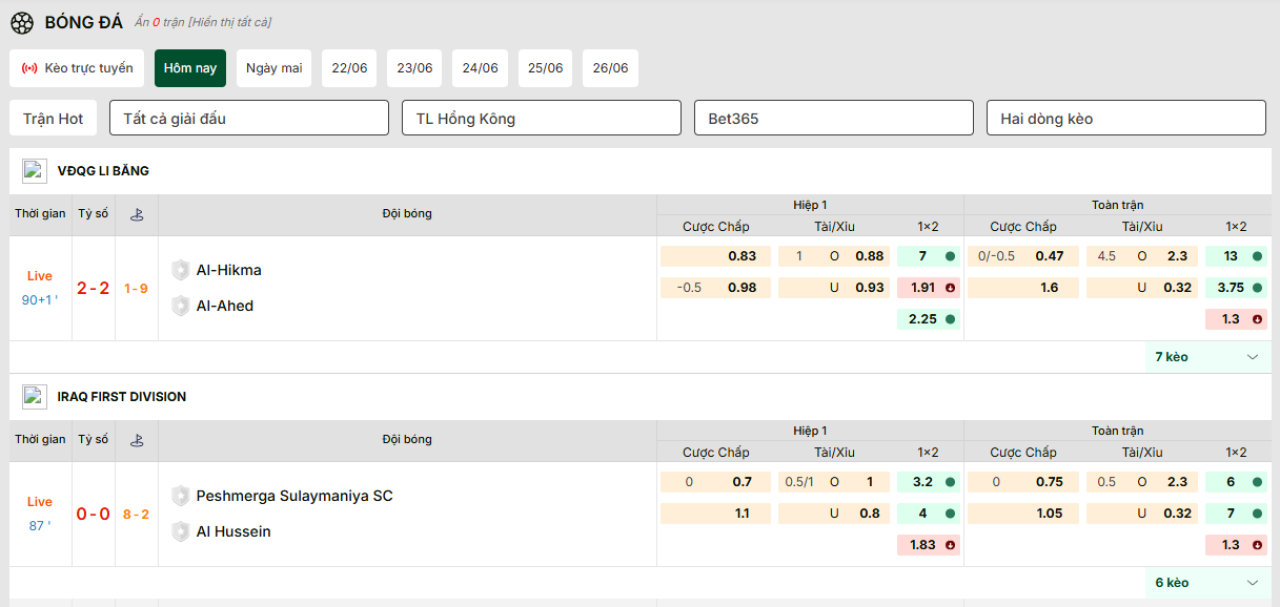1280x607 pixels.
Task: Expand the 6 kèo row for Peshmerga match
Action: (x=1208, y=583)
